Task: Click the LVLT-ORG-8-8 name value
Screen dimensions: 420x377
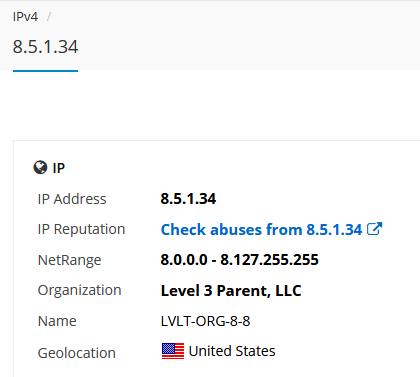Action: (205, 321)
